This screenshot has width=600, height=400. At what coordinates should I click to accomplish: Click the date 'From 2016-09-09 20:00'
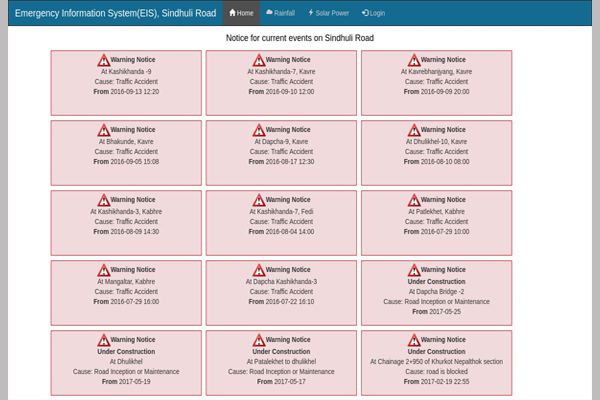pos(436,91)
